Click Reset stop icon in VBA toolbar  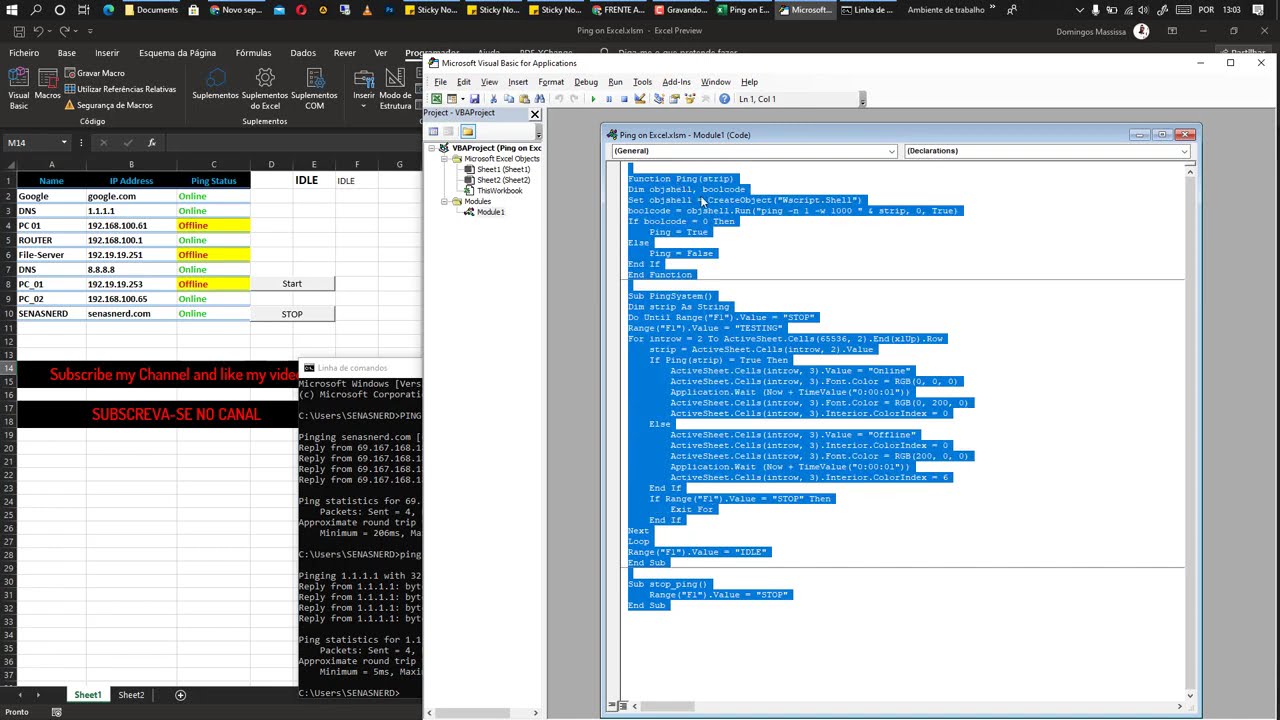(624, 99)
